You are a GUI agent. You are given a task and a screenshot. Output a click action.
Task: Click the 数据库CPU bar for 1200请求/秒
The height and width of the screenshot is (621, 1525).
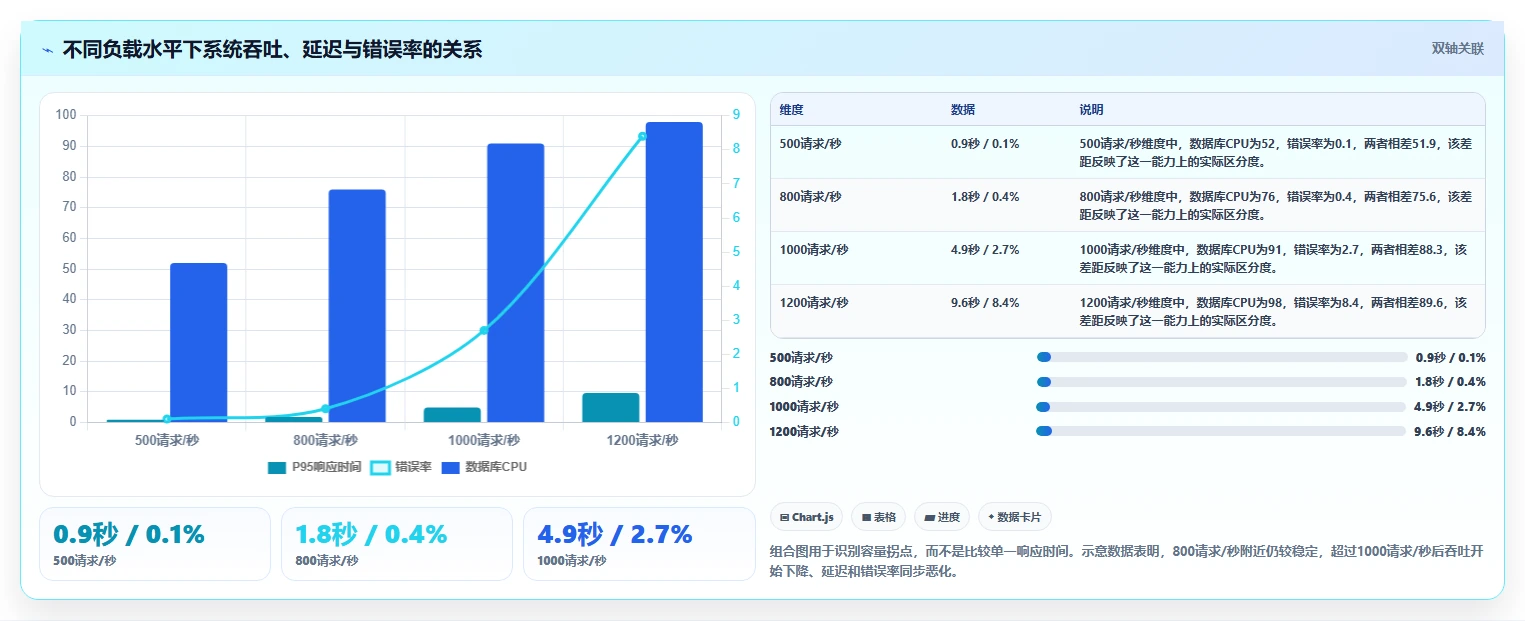coord(674,272)
